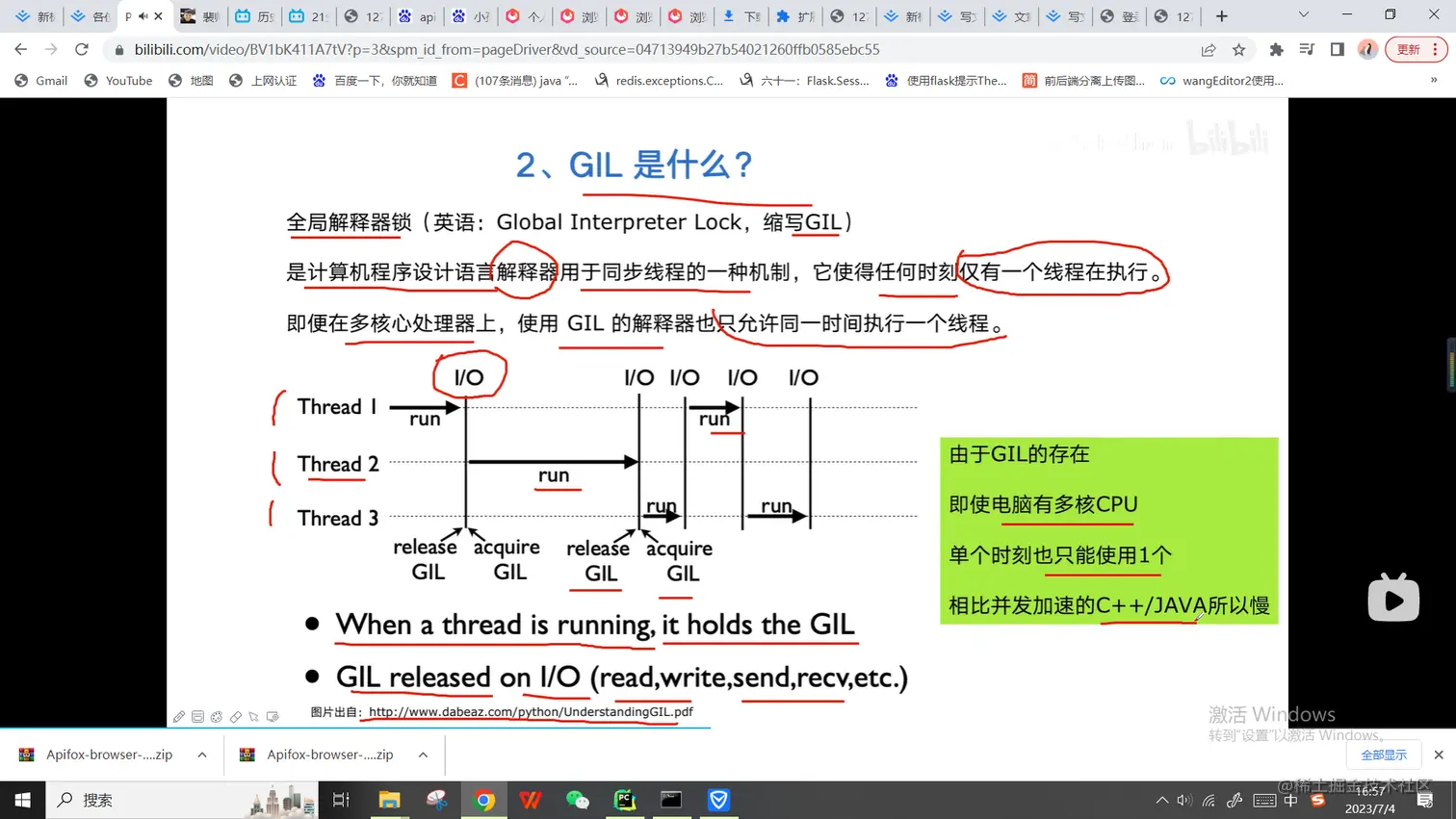Open the second Apifox-browser zip download
Viewport: 1456px width, 819px height.
(x=317, y=755)
